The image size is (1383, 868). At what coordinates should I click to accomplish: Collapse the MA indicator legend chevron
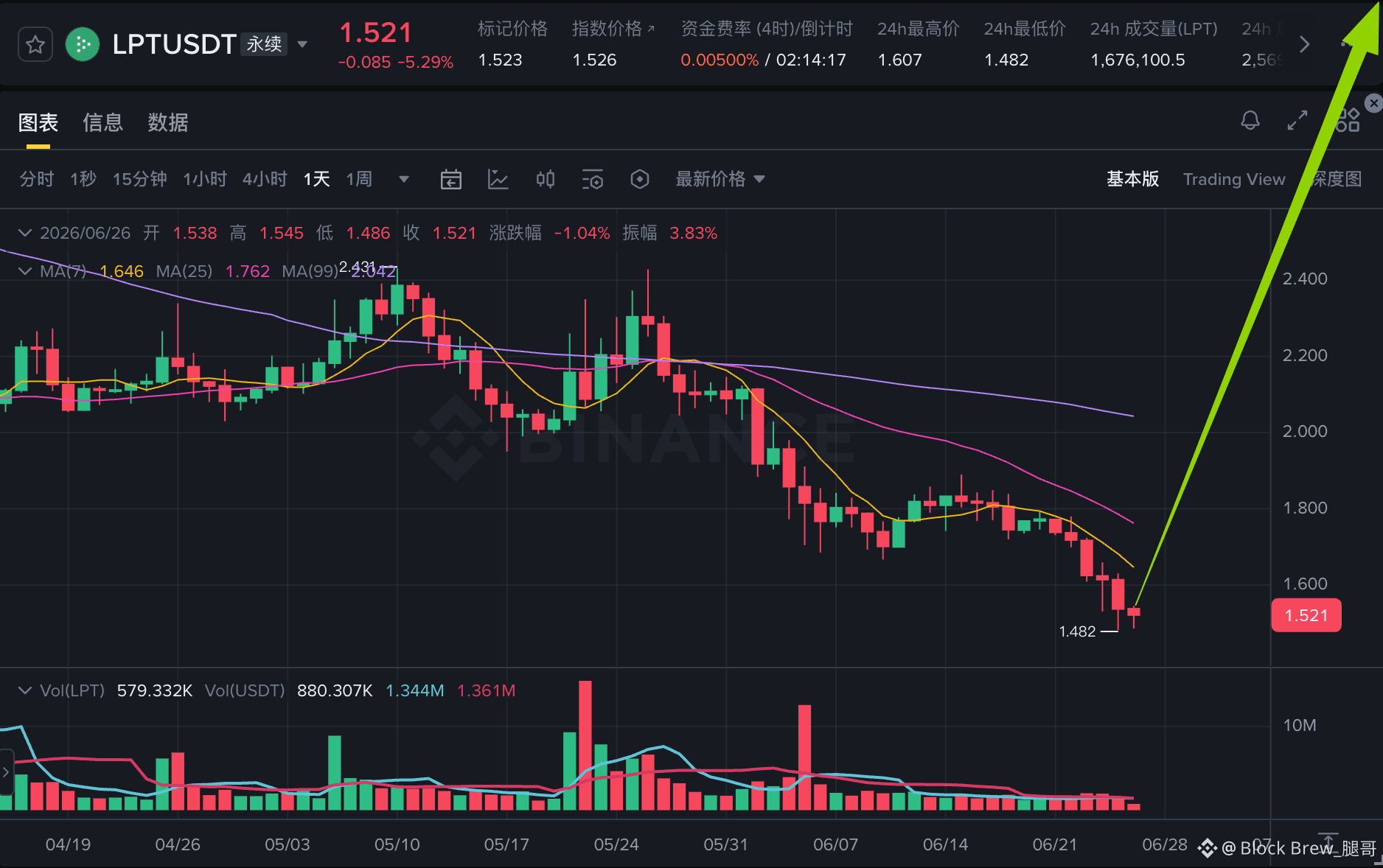(25, 271)
